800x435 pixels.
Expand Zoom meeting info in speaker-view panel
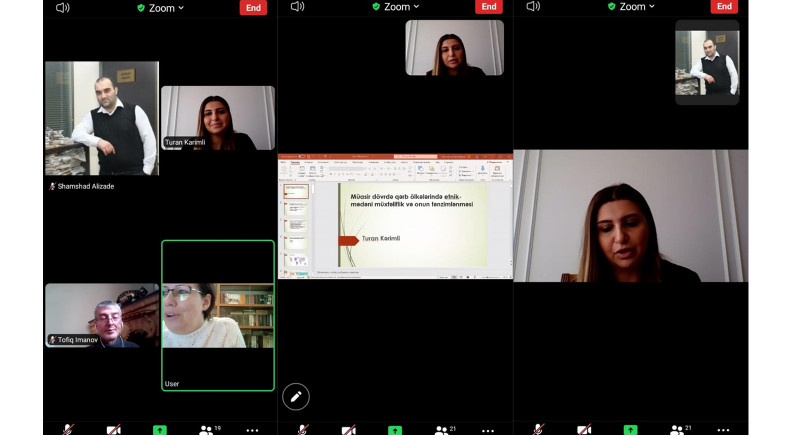click(x=631, y=7)
